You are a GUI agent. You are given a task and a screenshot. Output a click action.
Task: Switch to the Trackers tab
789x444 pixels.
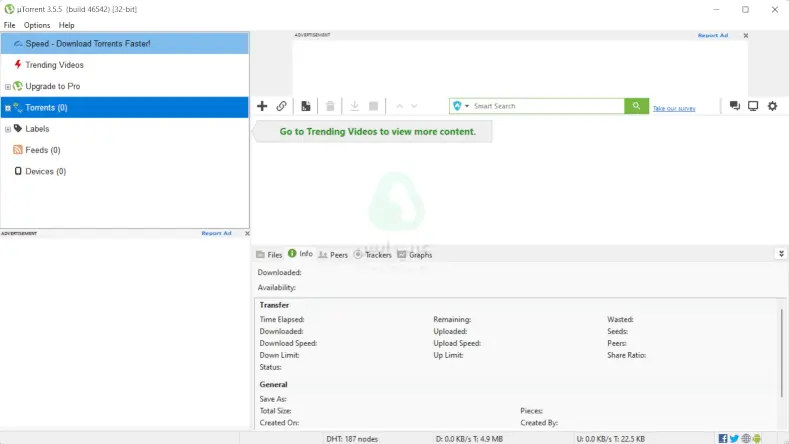[x=372, y=255]
